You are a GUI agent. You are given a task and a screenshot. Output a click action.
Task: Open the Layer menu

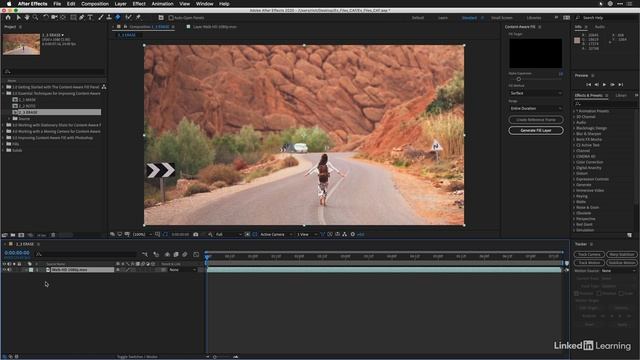pos(120,4)
